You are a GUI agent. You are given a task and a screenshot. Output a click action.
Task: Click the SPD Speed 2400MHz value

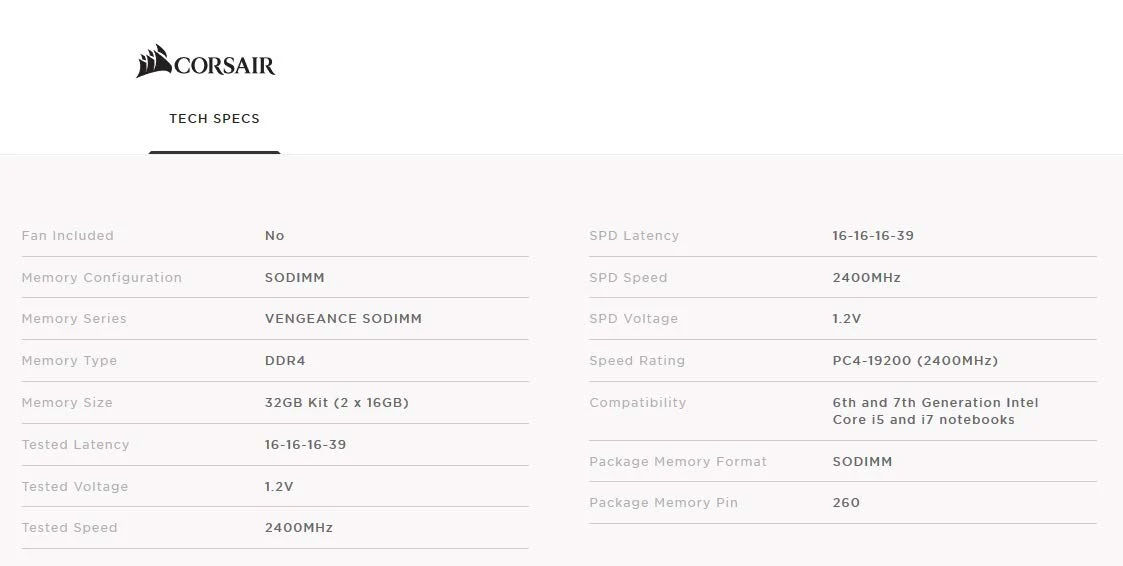(867, 277)
